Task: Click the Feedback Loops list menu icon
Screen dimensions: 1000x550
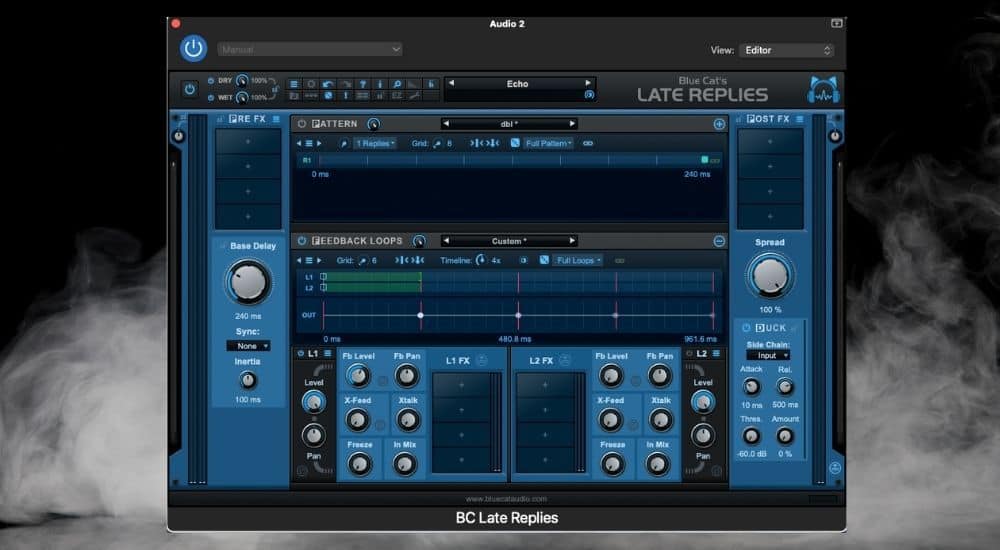Action: (309, 260)
